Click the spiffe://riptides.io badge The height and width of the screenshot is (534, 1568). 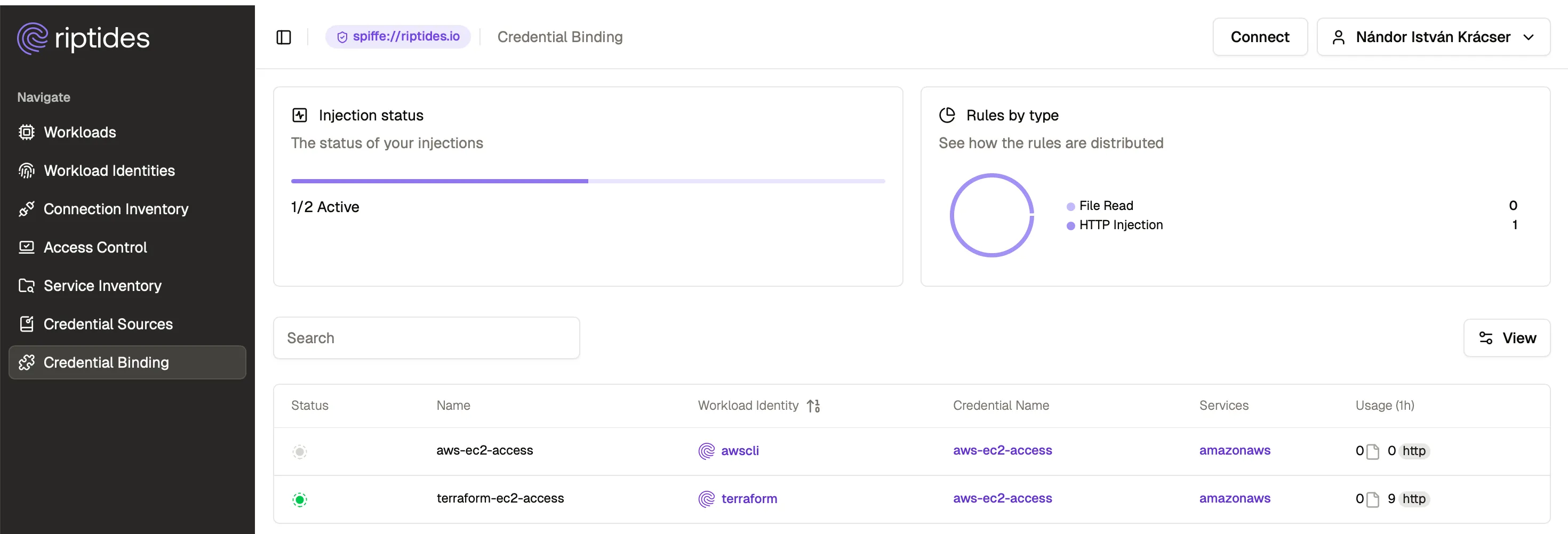(x=398, y=36)
